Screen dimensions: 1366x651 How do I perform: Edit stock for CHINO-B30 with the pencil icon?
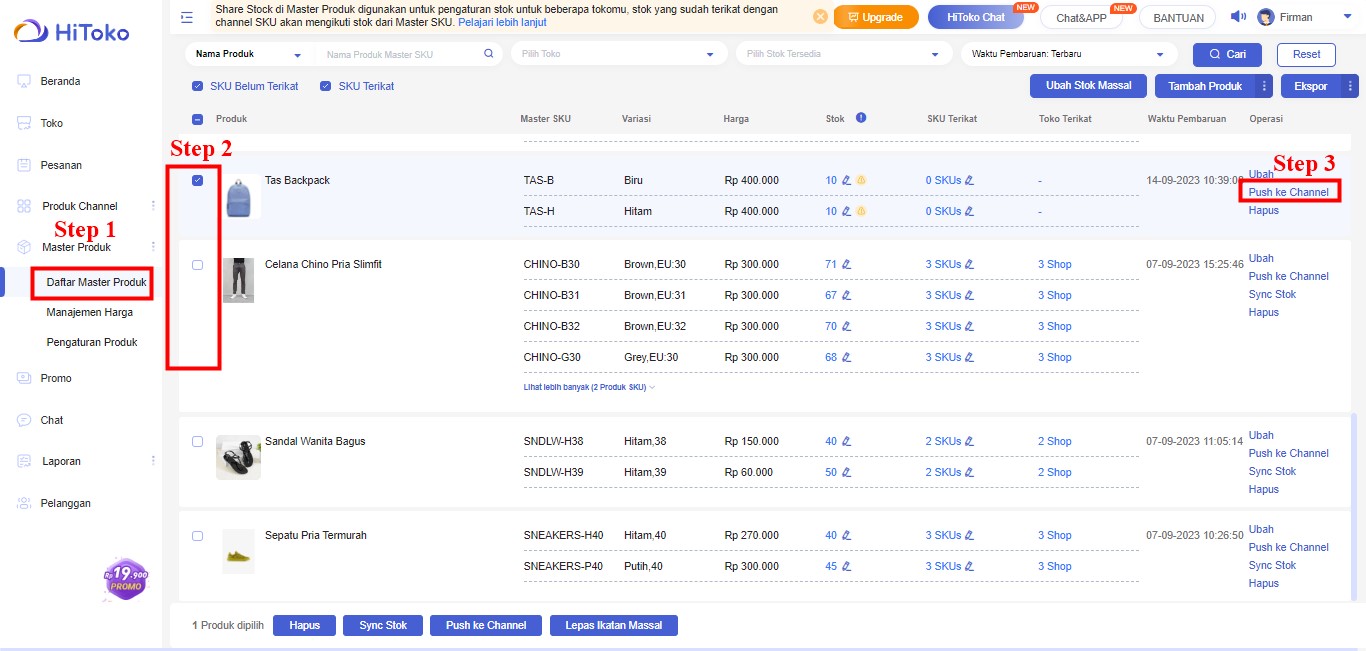coord(846,265)
